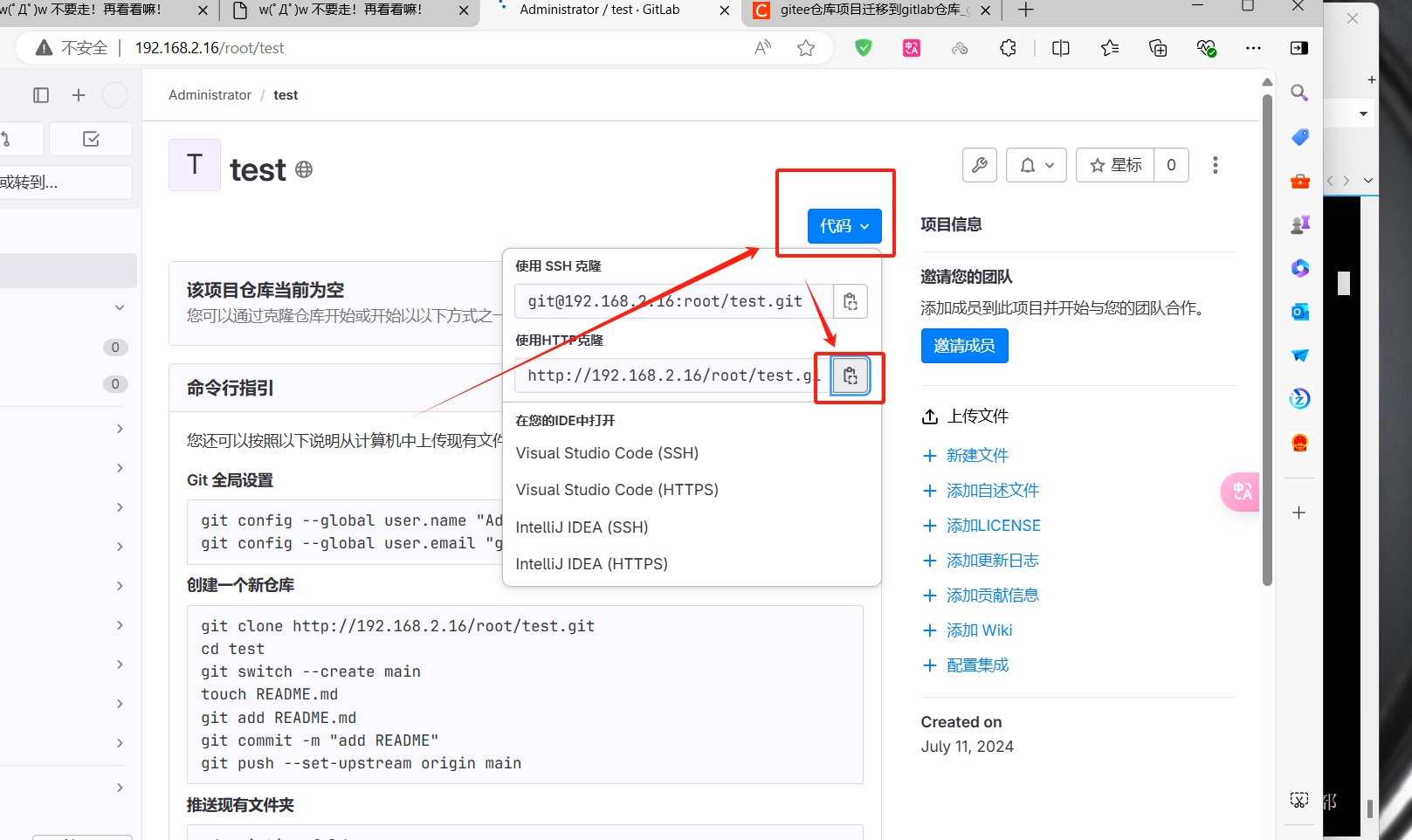
Task: Open browser settings ellipsis menu
Action: pyautogui.click(x=1253, y=48)
